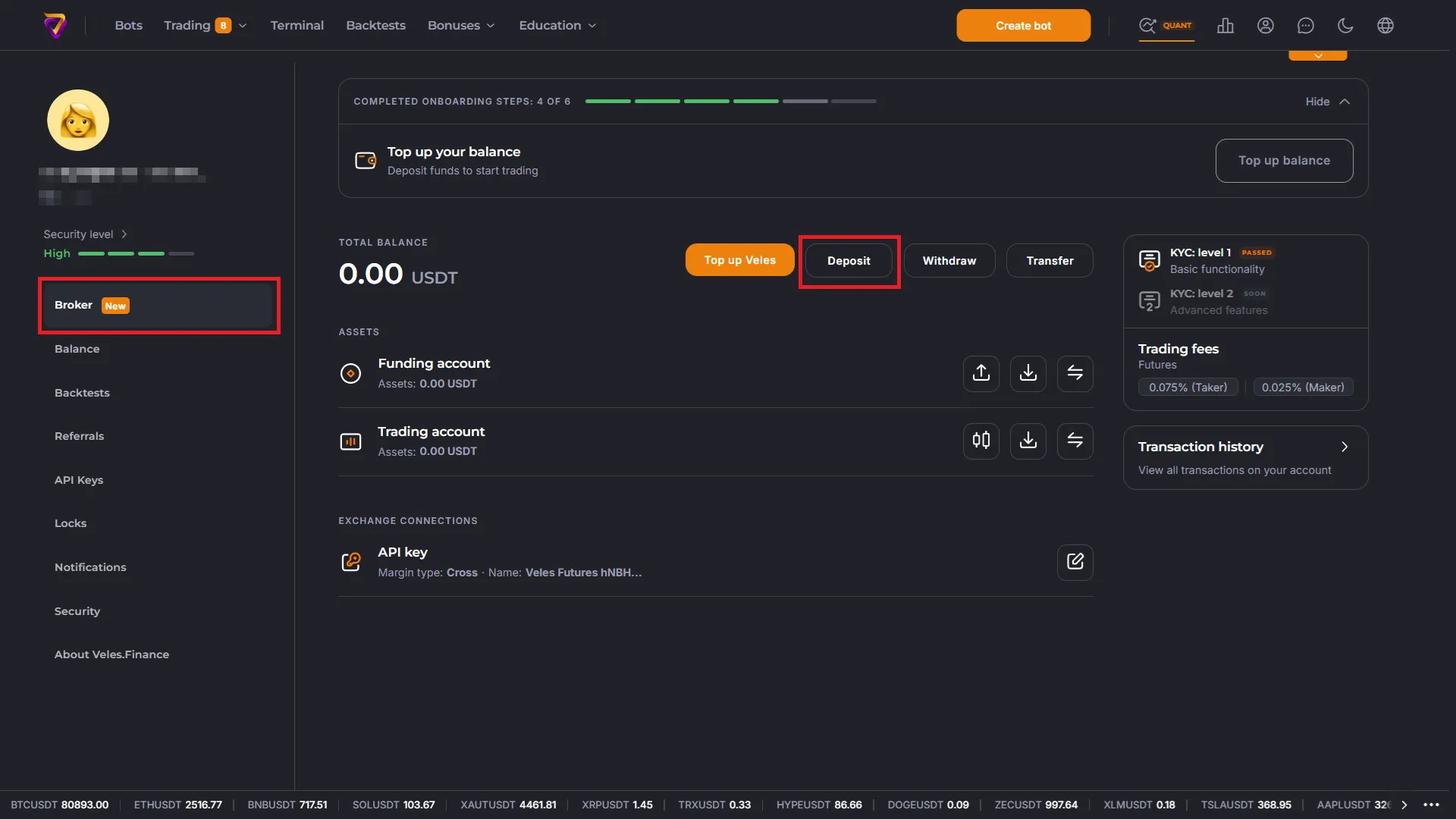Click XAUTUSDT 4461.81 ticker
This screenshot has width=1456, height=819.
508,805
